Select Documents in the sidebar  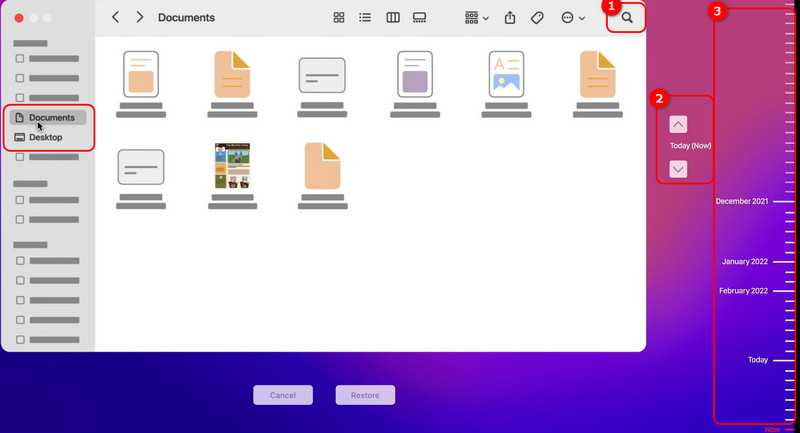[x=50, y=118]
